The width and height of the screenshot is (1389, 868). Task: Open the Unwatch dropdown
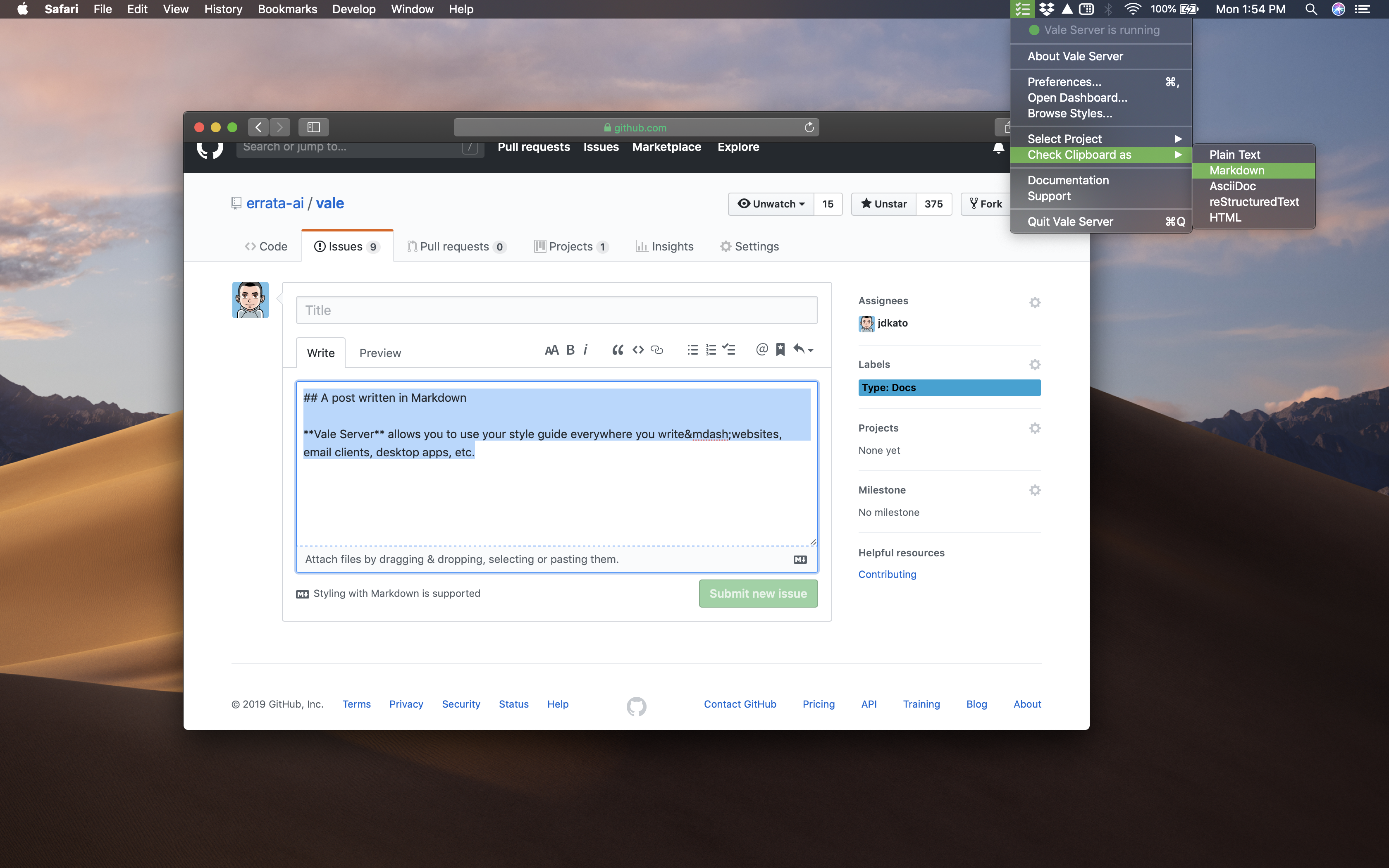click(x=771, y=204)
